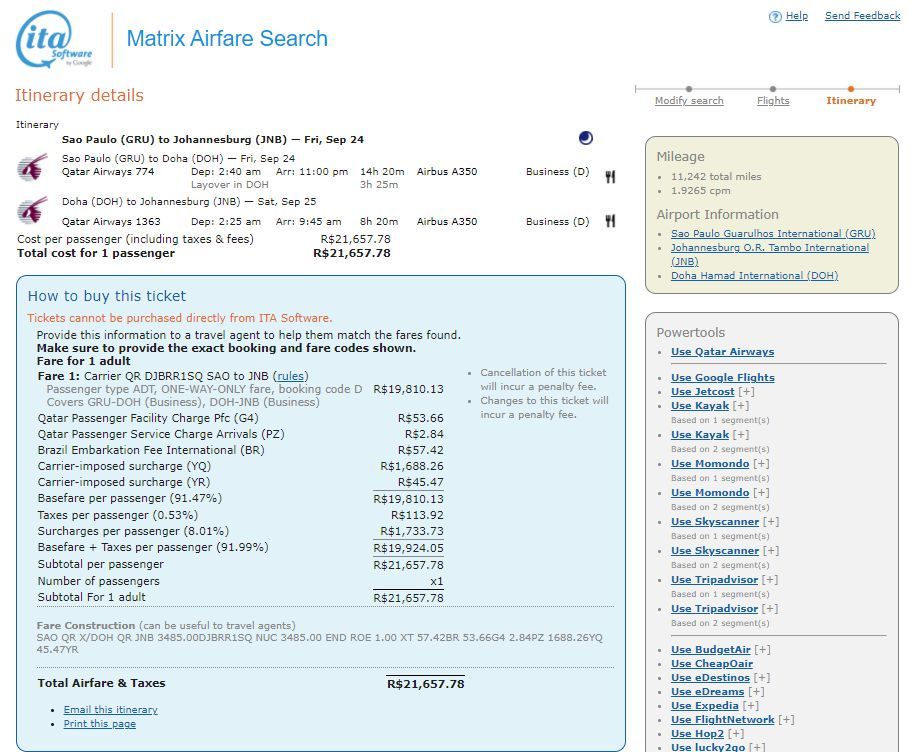The image size is (912, 752).
Task: Open the Help link
Action: pos(797,16)
